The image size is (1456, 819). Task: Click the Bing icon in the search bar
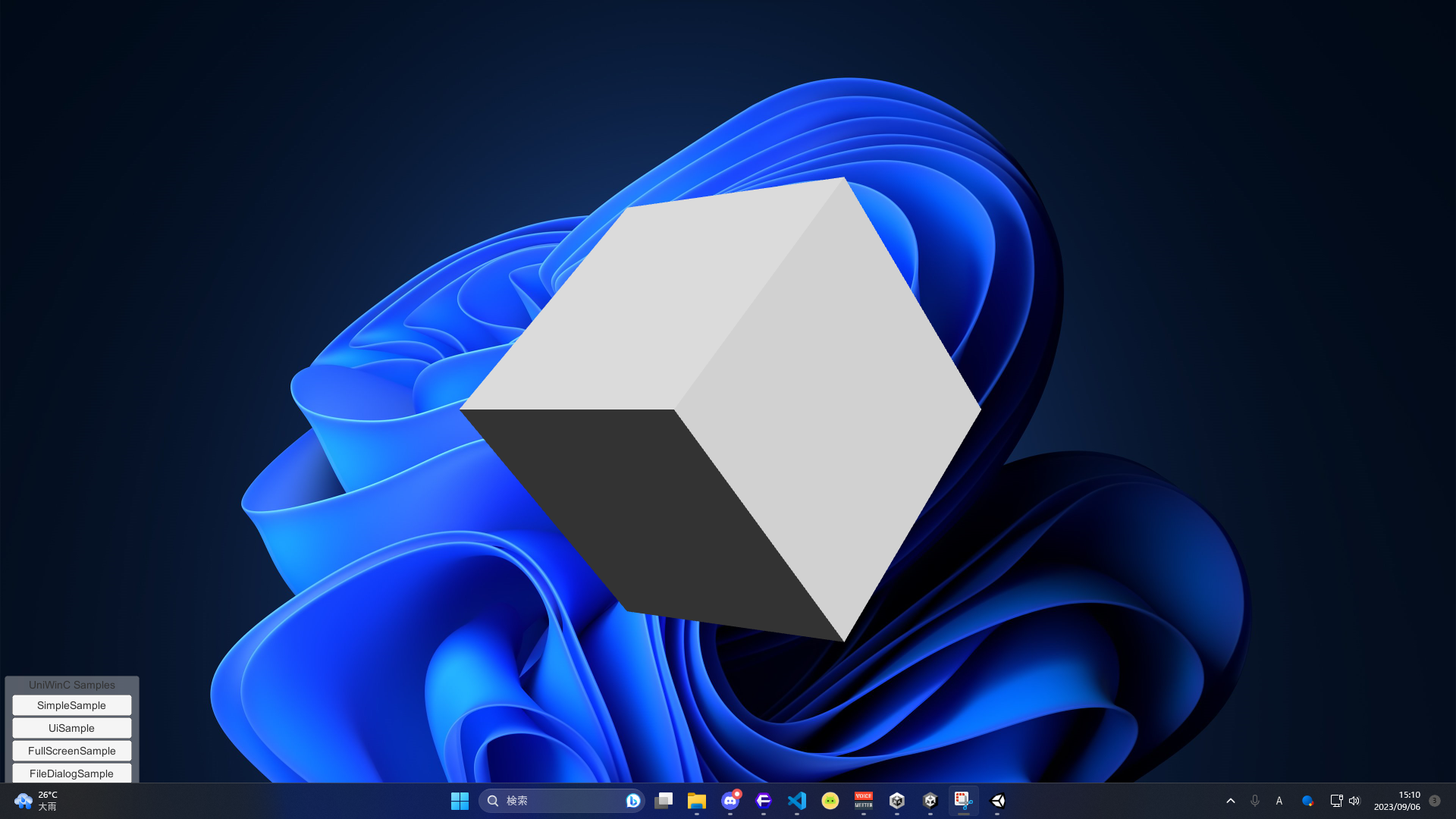tap(633, 800)
